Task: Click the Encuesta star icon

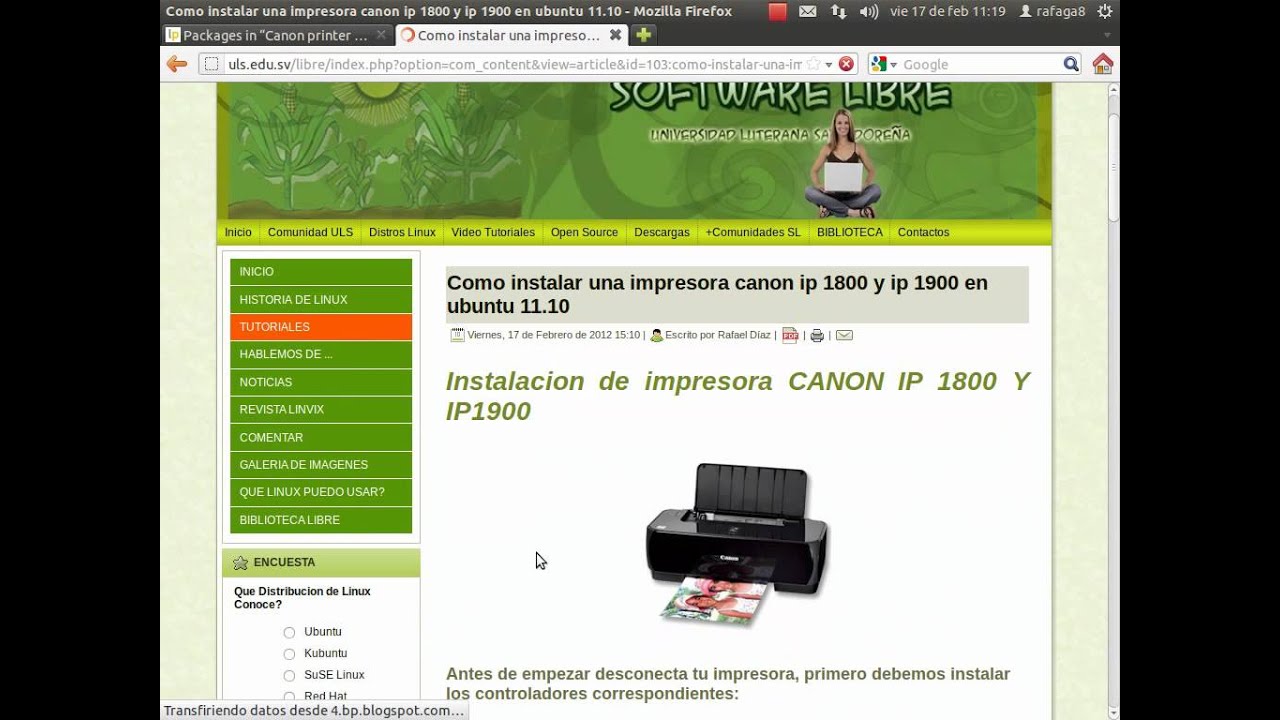Action: pos(240,563)
